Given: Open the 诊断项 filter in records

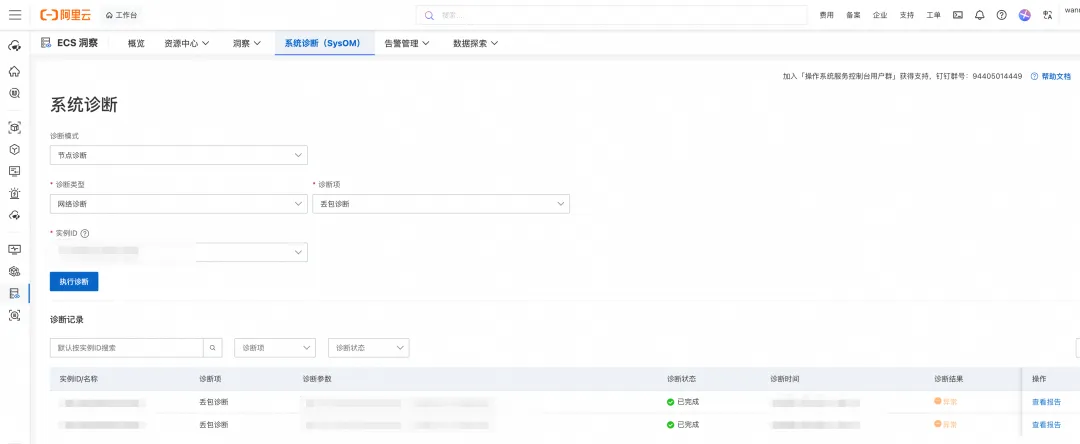Looking at the screenshot, I should click(x=275, y=348).
